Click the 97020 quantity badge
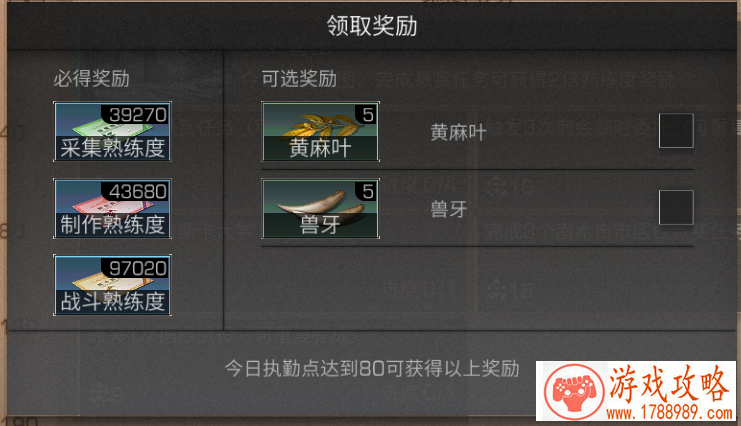Image resolution: width=741 pixels, height=426 pixels. click(x=137, y=268)
